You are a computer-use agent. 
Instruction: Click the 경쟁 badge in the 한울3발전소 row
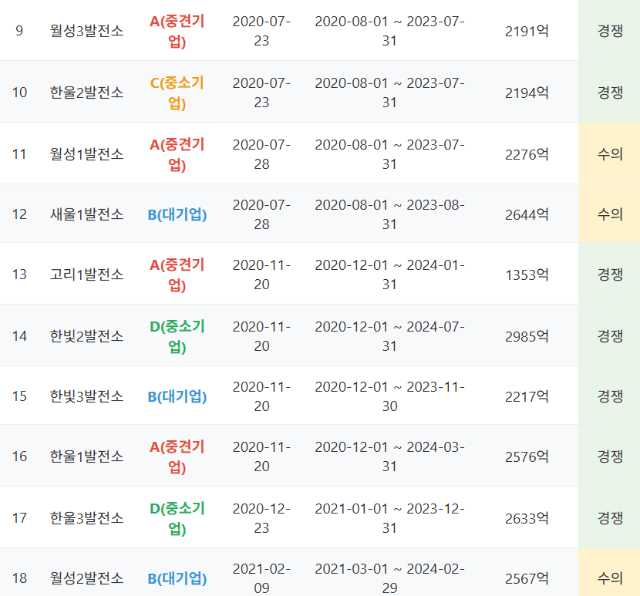[610, 518]
